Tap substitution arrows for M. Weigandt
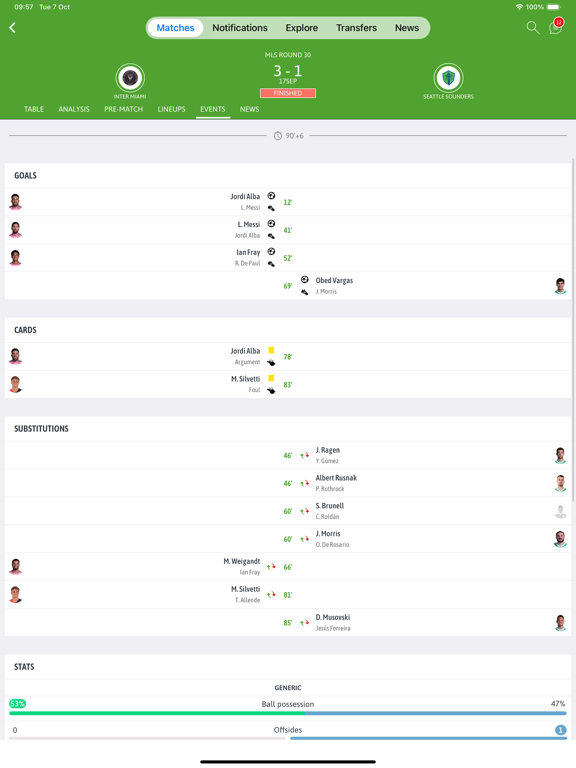 pyautogui.click(x=271, y=567)
